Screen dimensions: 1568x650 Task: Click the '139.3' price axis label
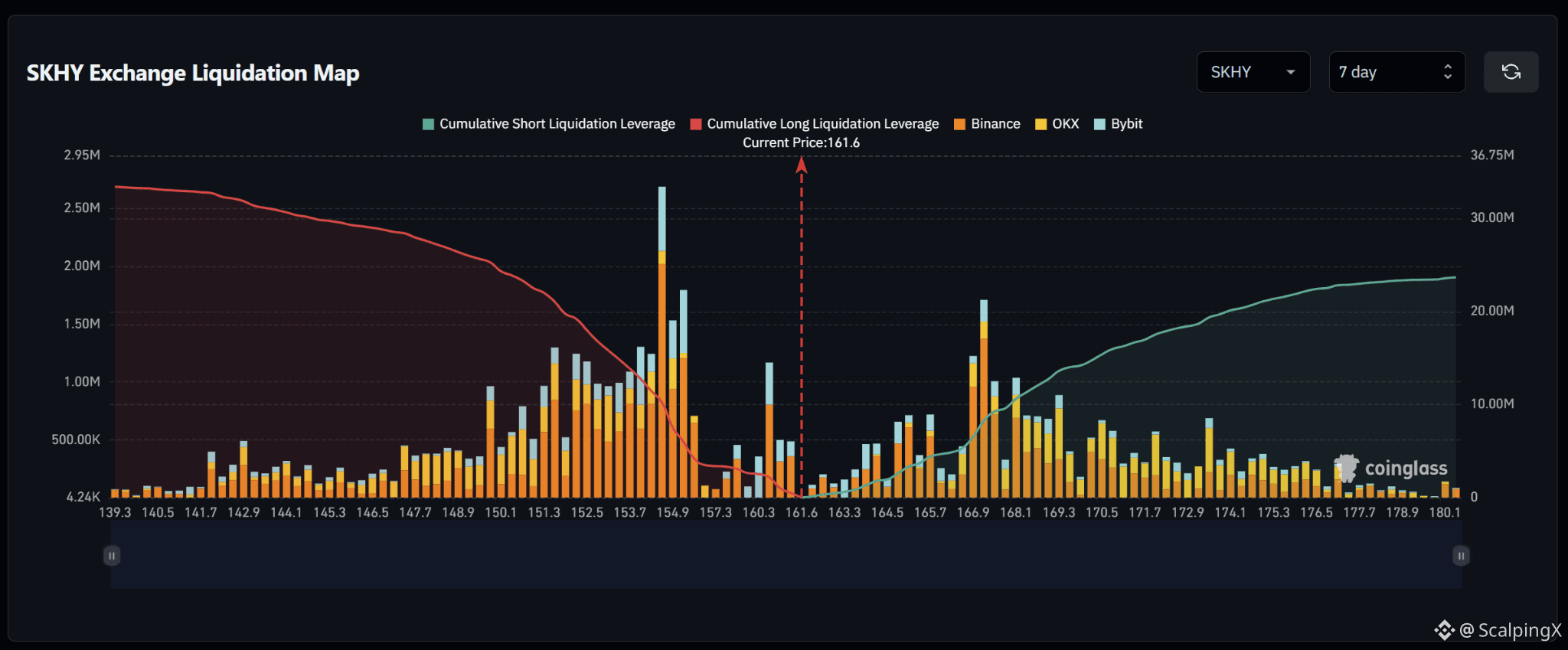[x=115, y=513]
